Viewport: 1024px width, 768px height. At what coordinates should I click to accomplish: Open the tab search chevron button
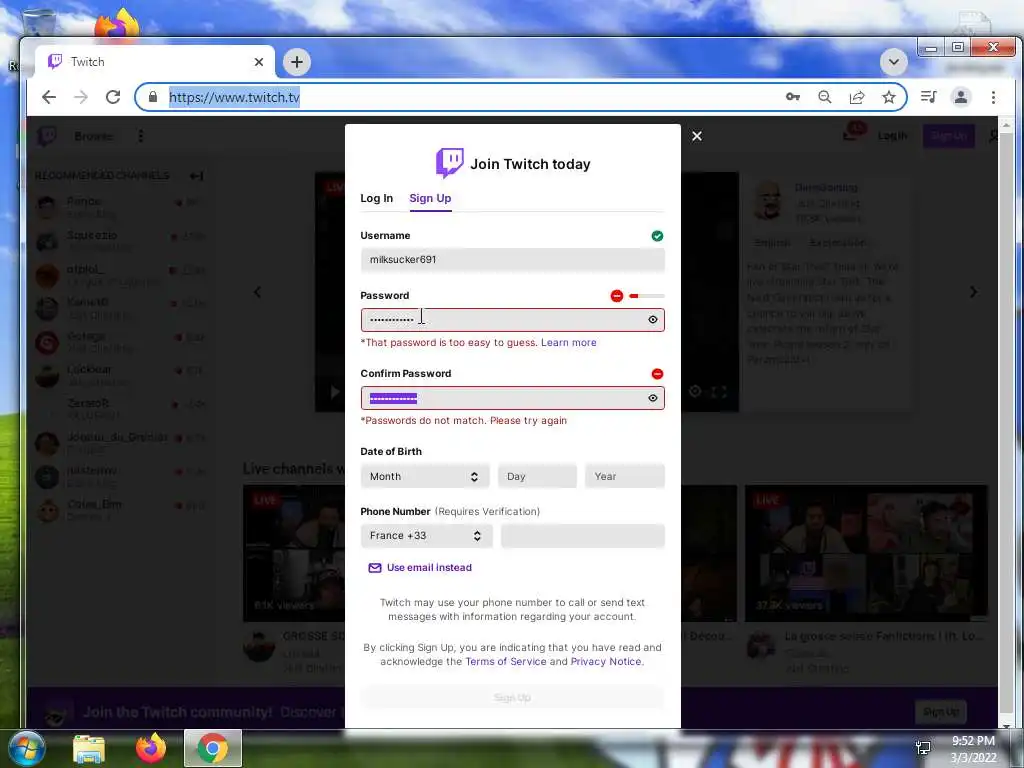[893, 62]
